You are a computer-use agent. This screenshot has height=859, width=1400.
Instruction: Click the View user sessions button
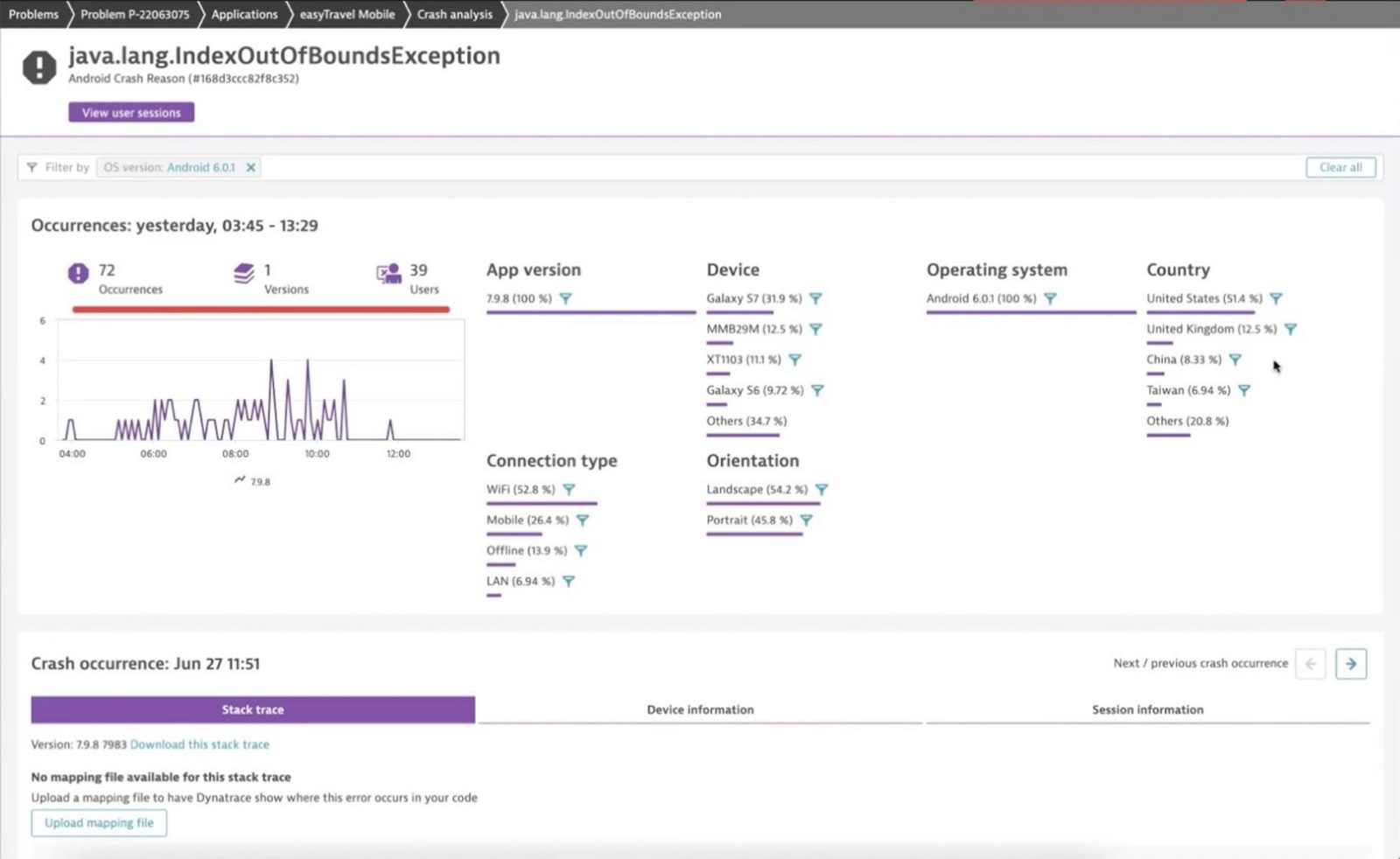click(130, 112)
